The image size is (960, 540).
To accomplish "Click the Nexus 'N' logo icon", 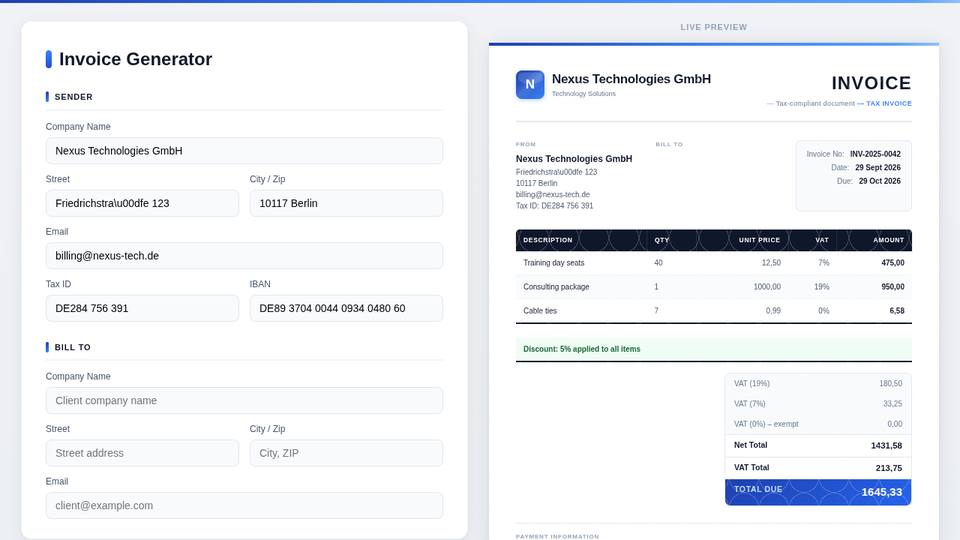I will coord(530,84).
